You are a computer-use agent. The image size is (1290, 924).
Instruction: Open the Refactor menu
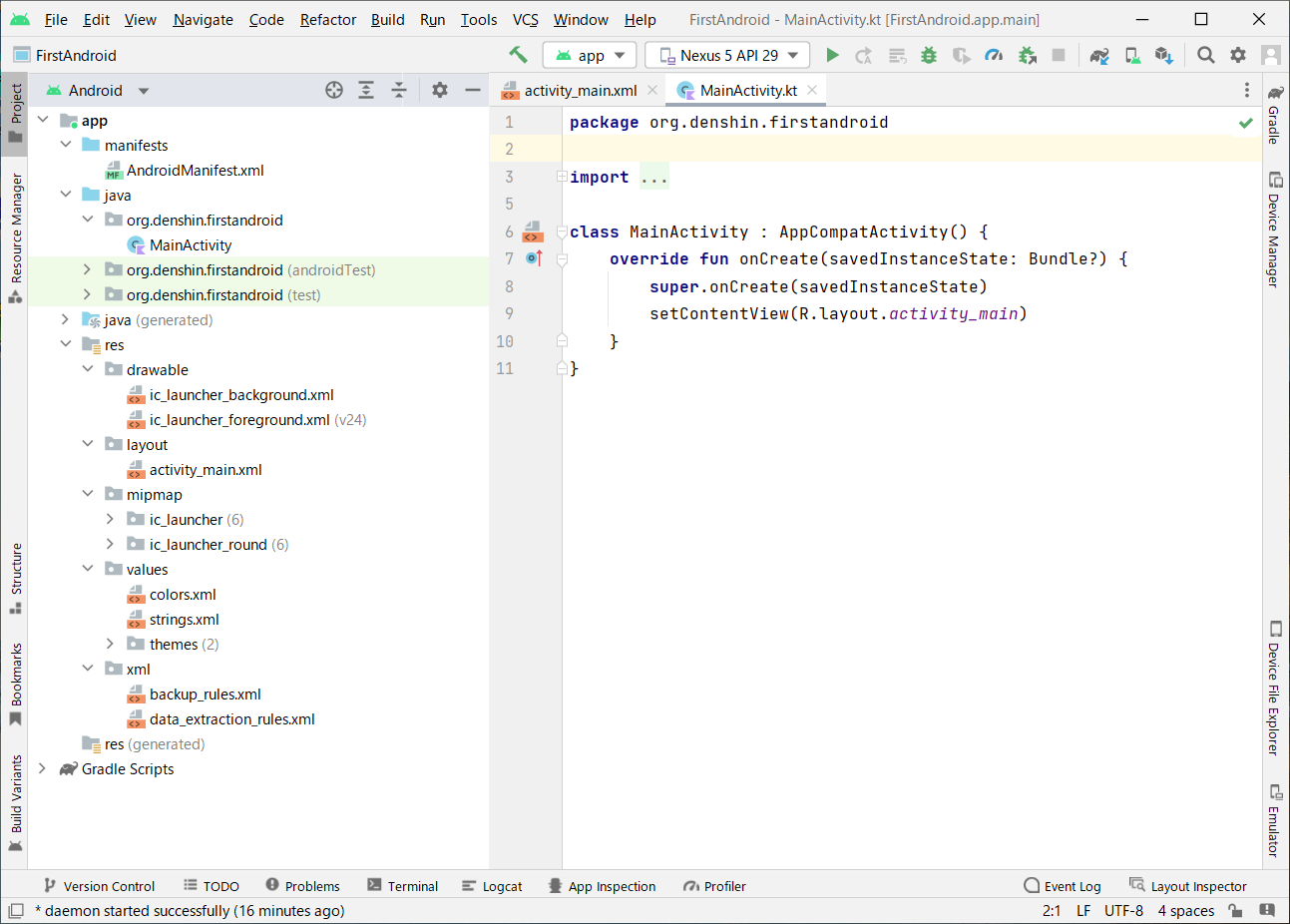[x=327, y=19]
